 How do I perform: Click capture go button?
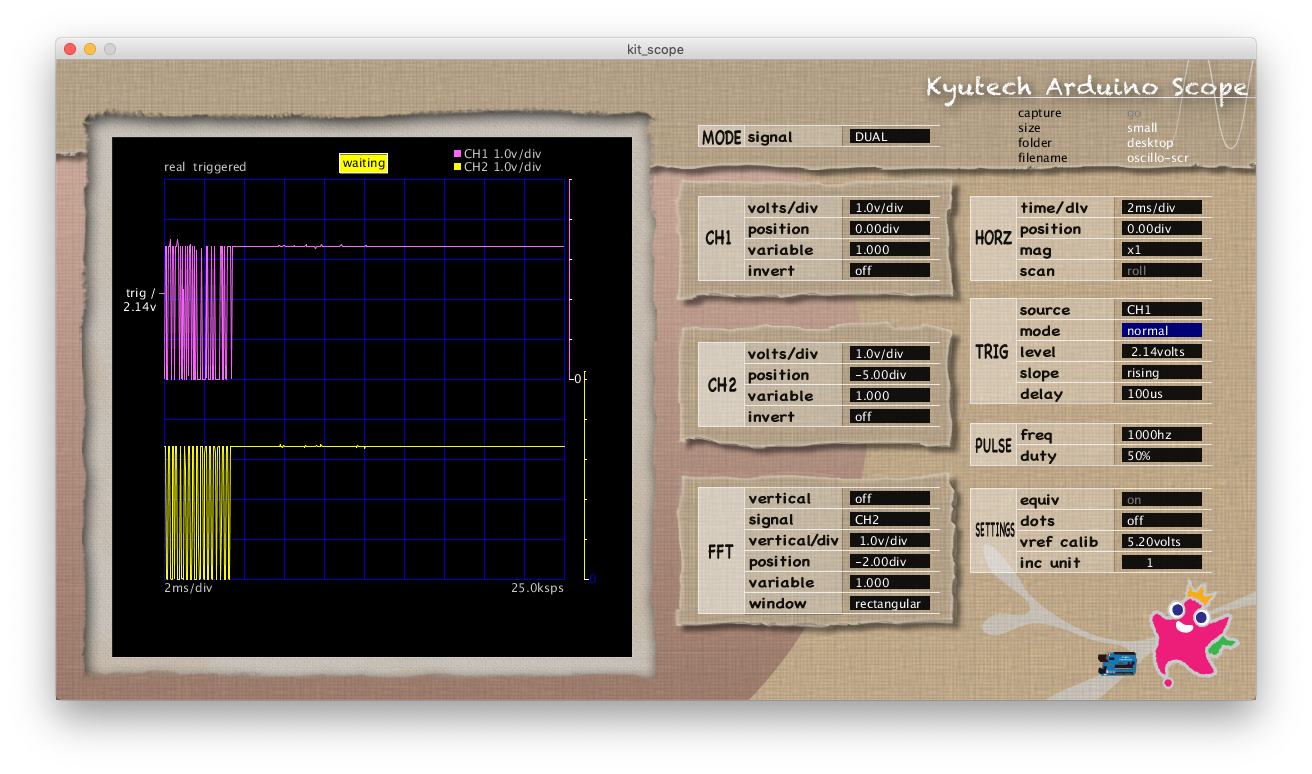pos(1134,113)
